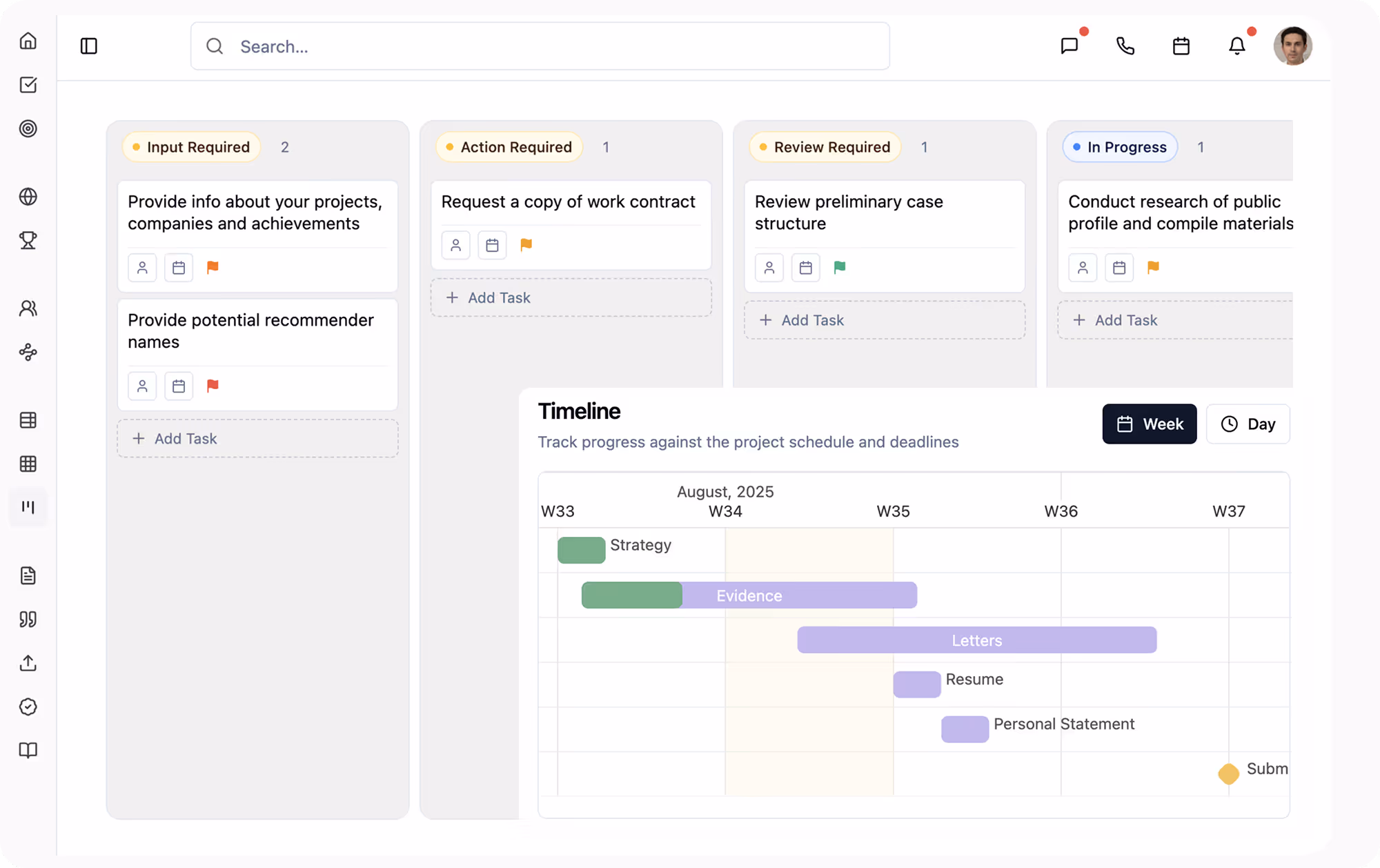The image size is (1380, 868).
Task: Click the phone call icon
Action: [1125, 46]
